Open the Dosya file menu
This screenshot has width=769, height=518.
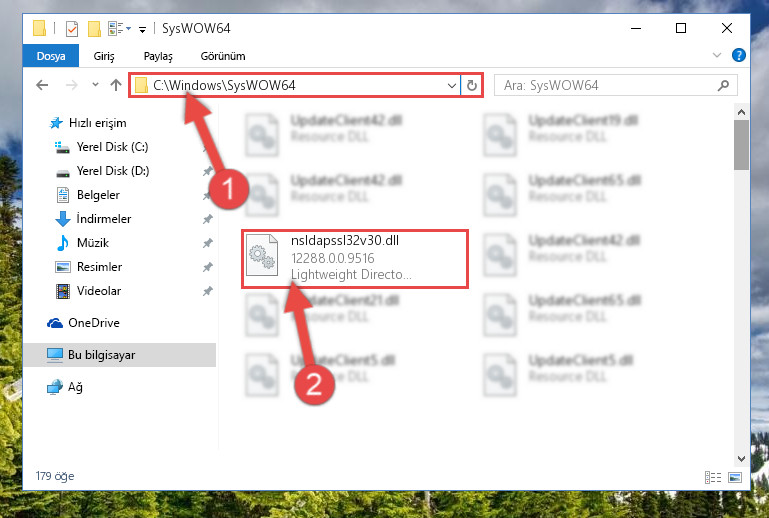[51, 56]
